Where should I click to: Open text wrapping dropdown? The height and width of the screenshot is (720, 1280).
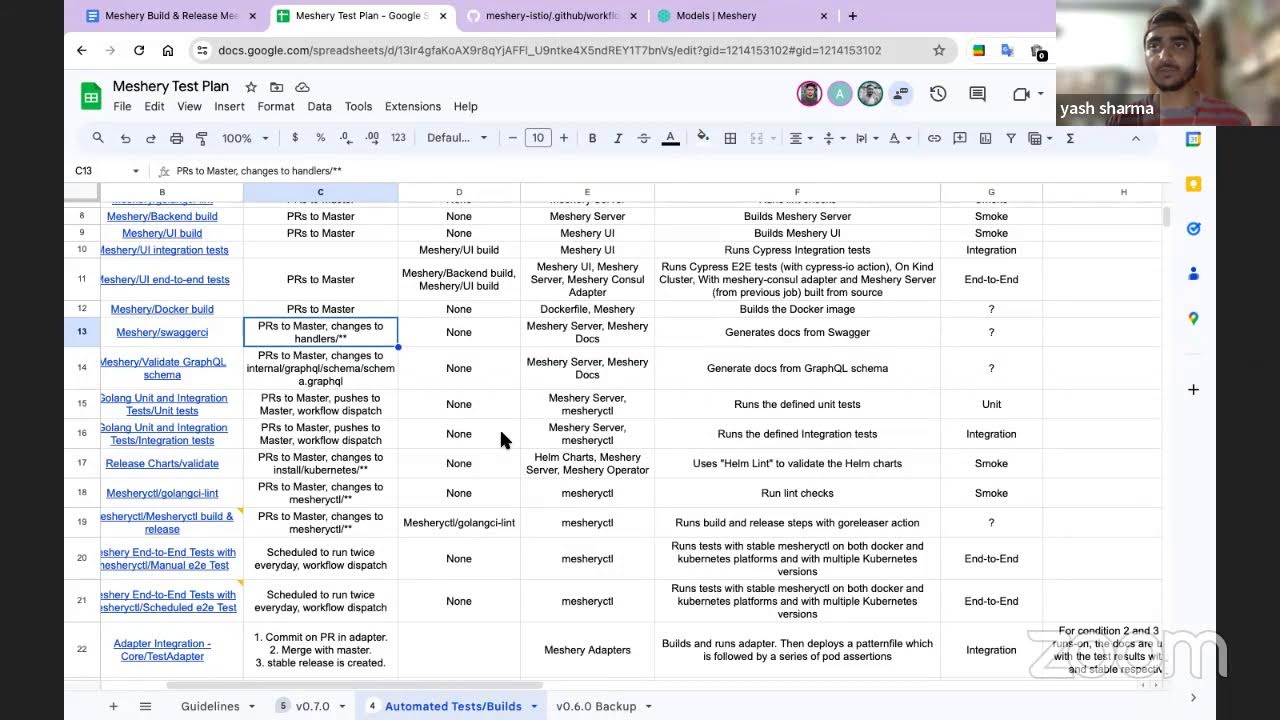click(866, 138)
